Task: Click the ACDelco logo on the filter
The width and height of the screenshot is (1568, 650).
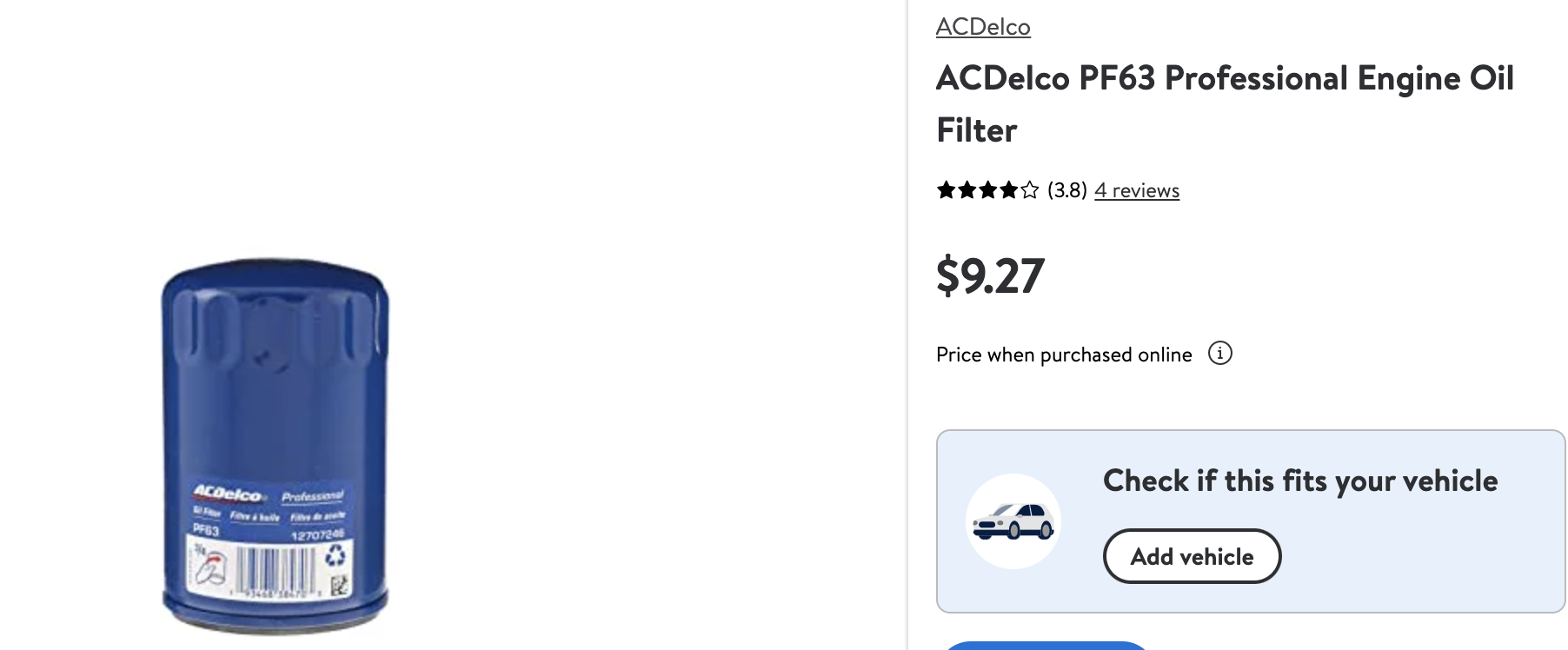Action: 229,494
